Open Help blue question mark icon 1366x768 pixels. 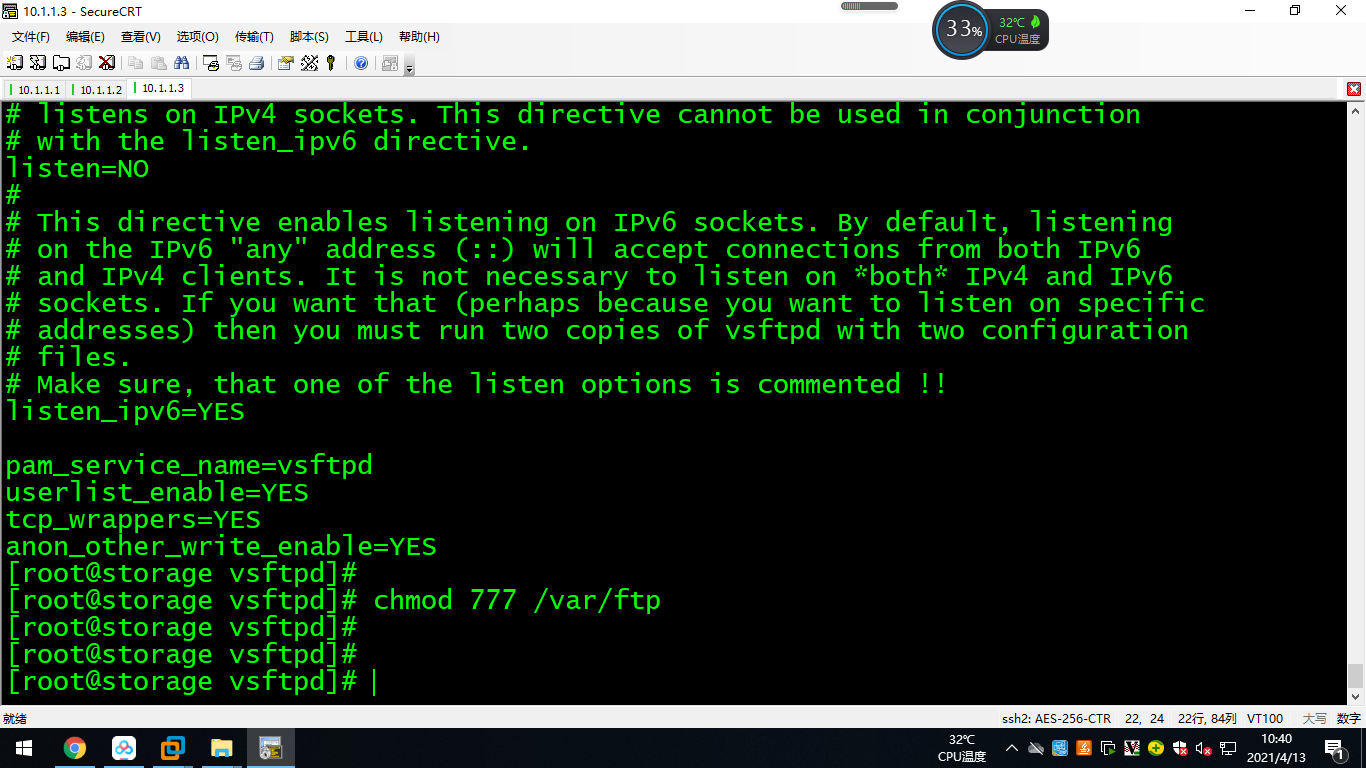coord(361,63)
